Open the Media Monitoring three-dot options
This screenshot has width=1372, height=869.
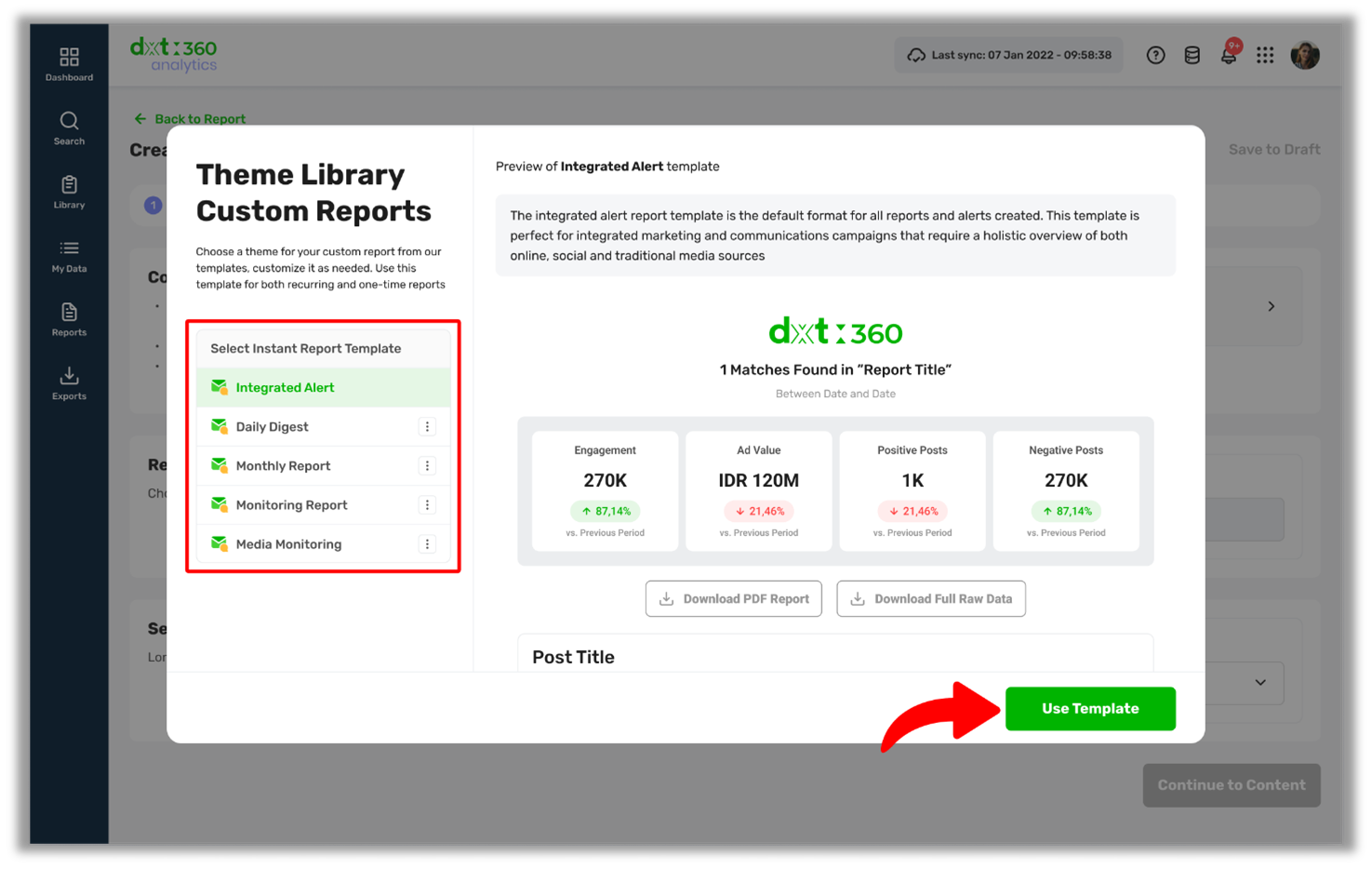(427, 544)
